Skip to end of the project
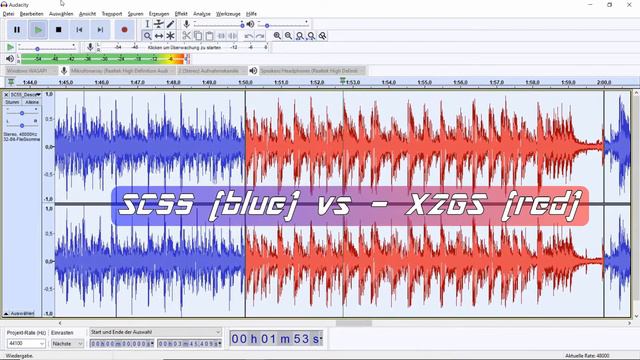 click(100, 30)
